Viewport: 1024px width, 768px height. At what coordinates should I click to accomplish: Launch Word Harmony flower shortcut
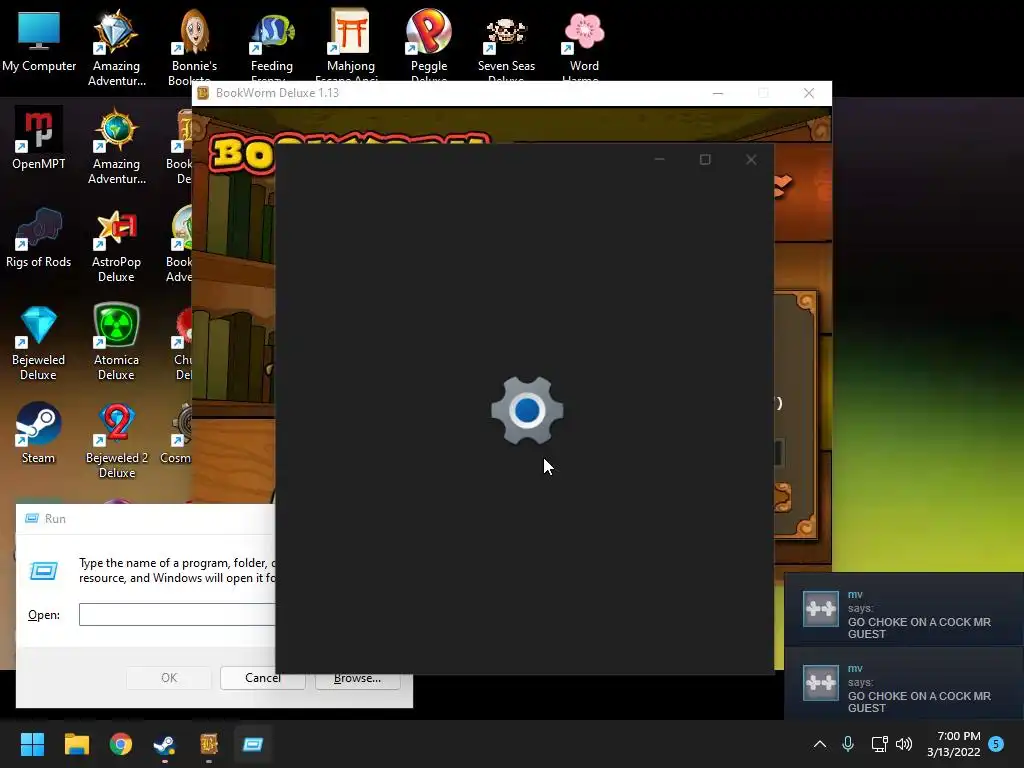tap(584, 44)
